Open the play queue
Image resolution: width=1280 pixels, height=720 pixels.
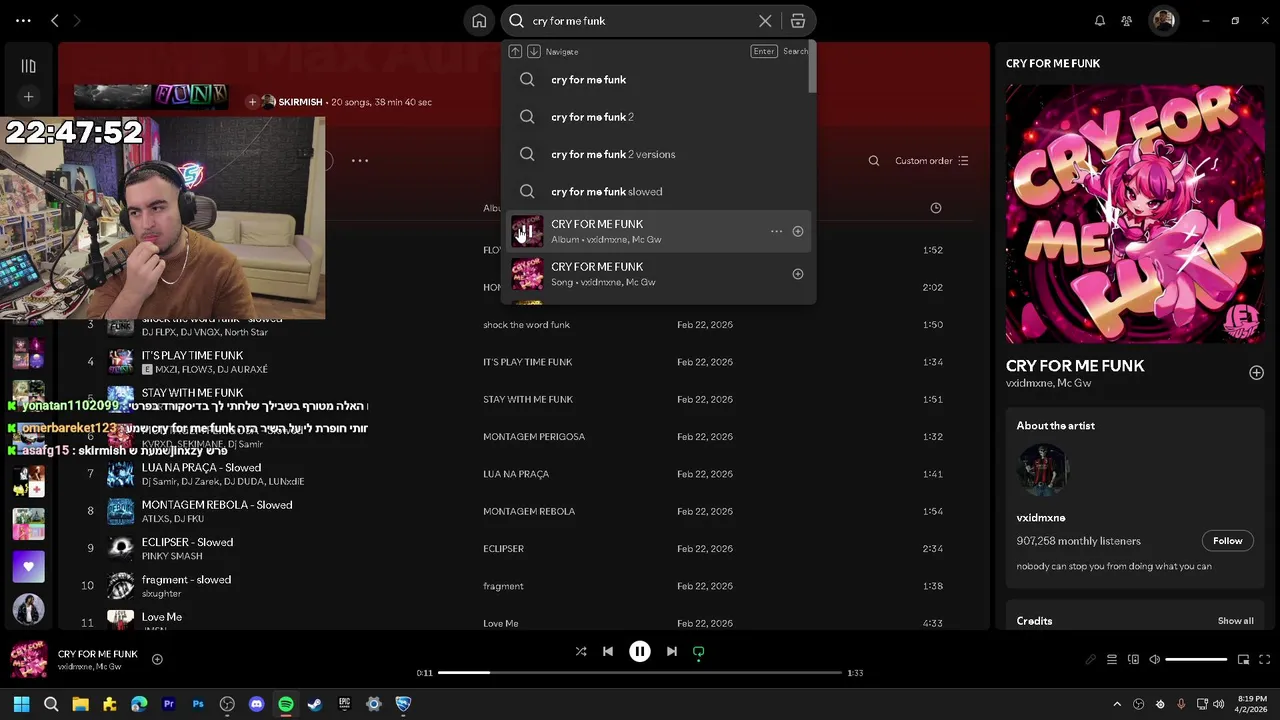click(1111, 659)
